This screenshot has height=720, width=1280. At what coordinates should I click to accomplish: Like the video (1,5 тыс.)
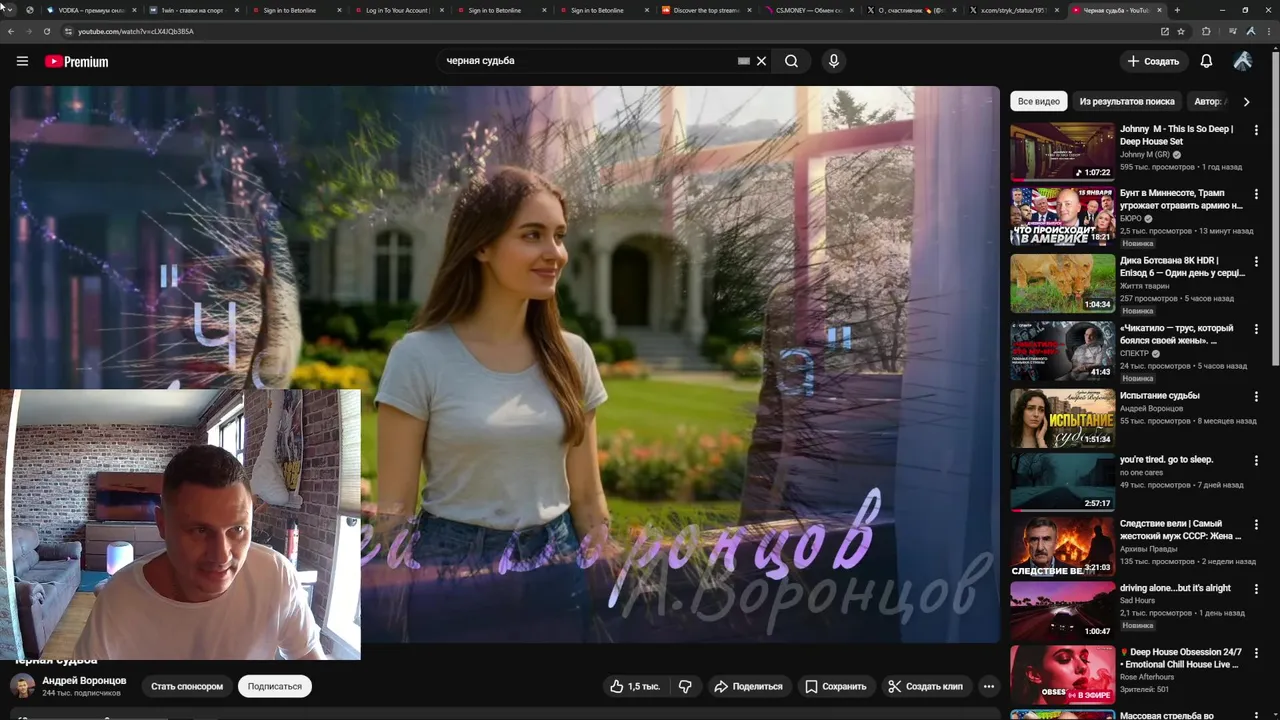634,686
